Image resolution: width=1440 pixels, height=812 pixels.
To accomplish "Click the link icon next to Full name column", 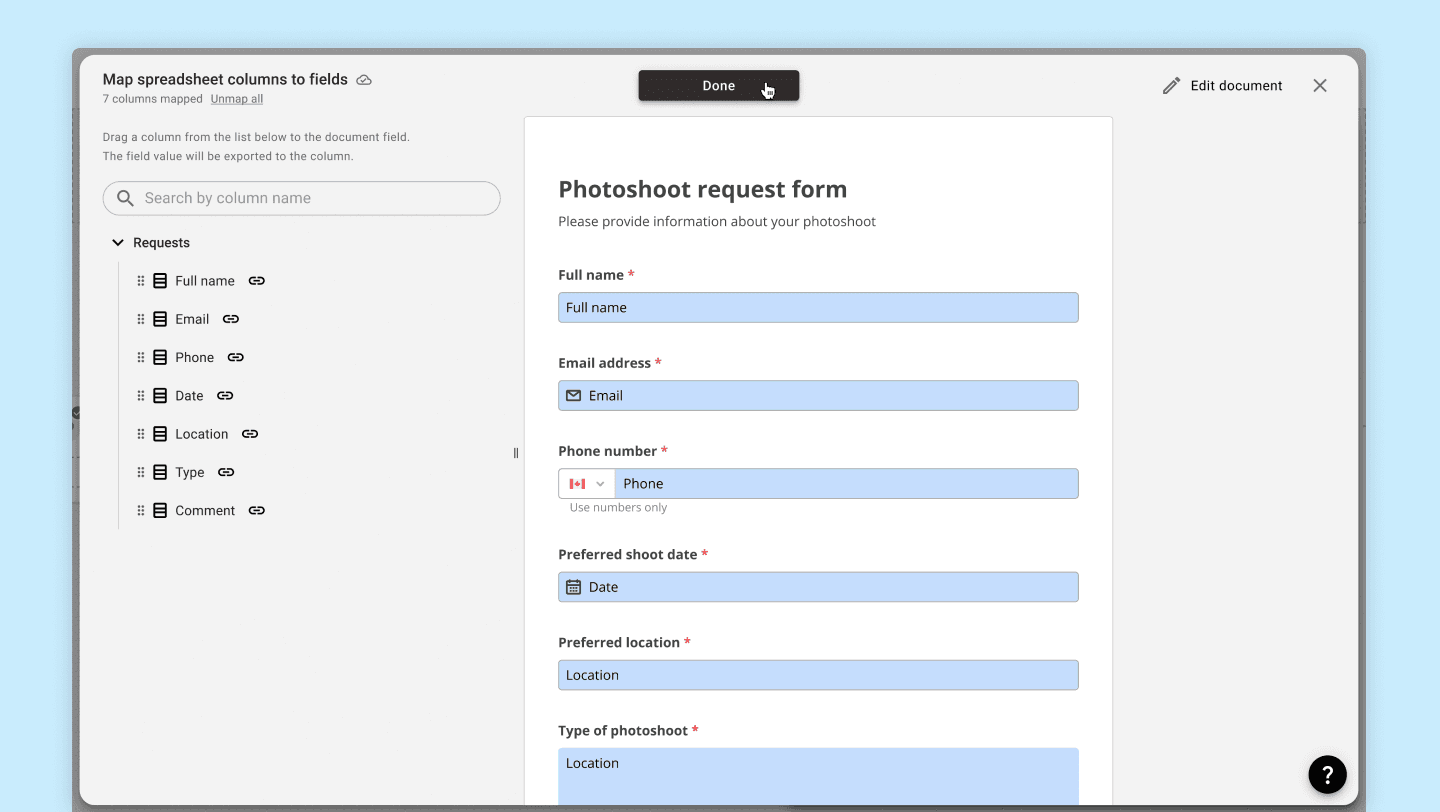I will (x=257, y=281).
